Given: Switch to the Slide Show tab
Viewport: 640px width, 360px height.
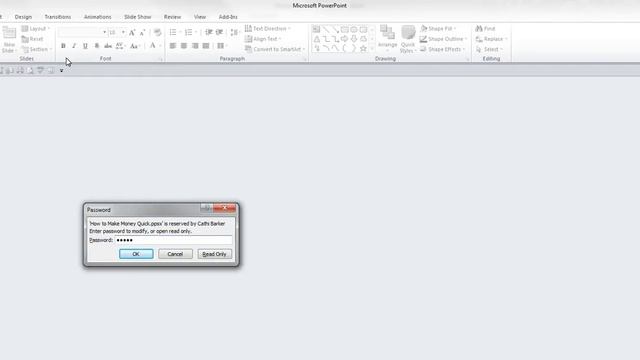Looking at the screenshot, I should [138, 17].
